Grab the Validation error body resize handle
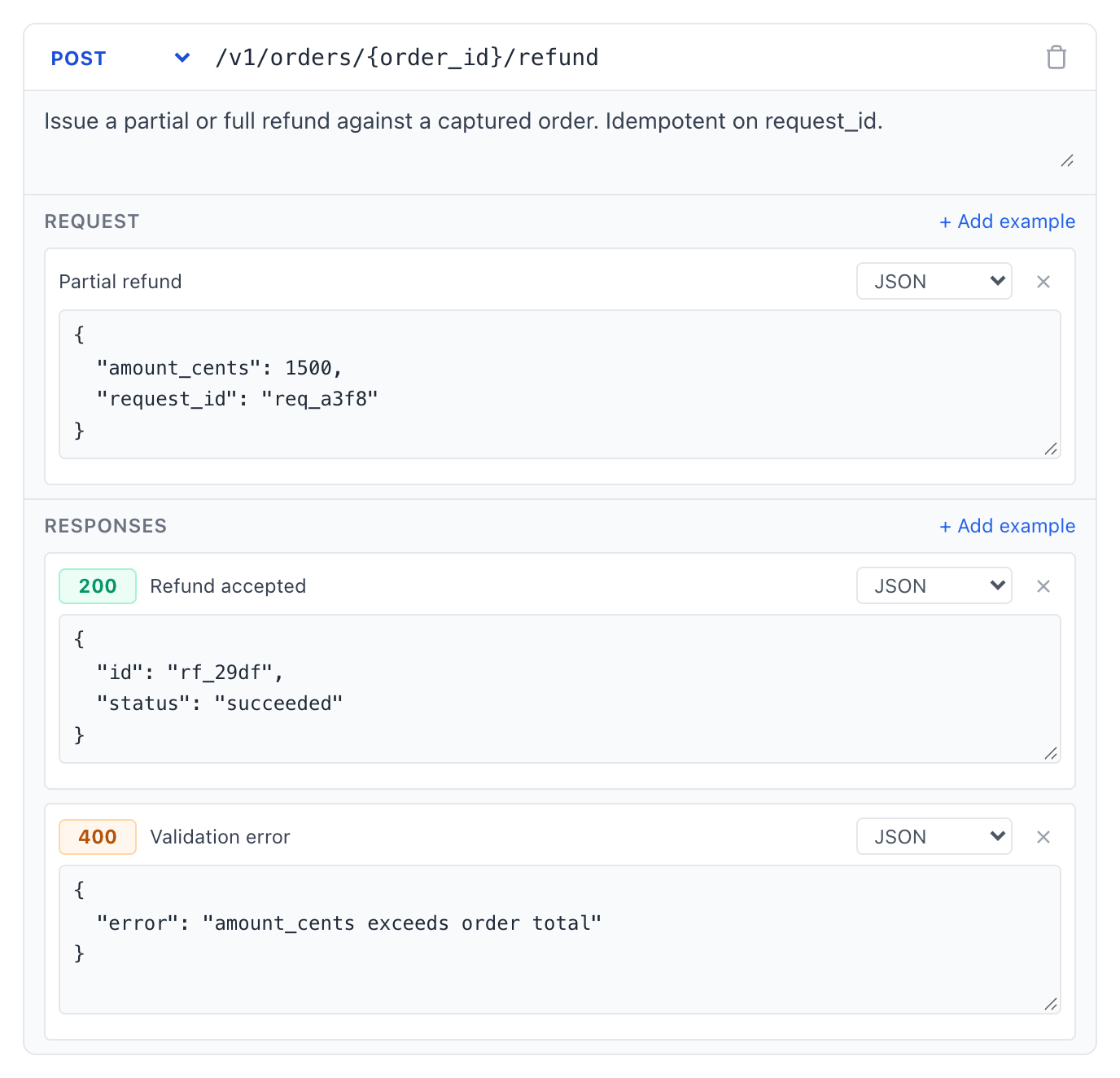This screenshot has height=1078, width=1120. pos(1051,1004)
